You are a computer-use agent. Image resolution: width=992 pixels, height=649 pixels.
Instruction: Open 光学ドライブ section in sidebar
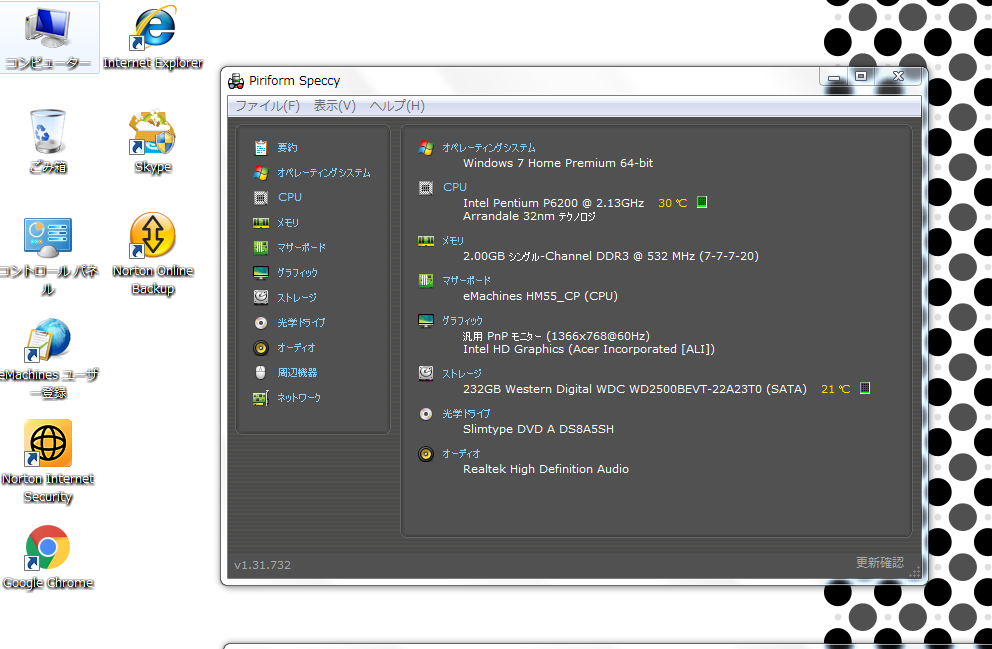301,323
